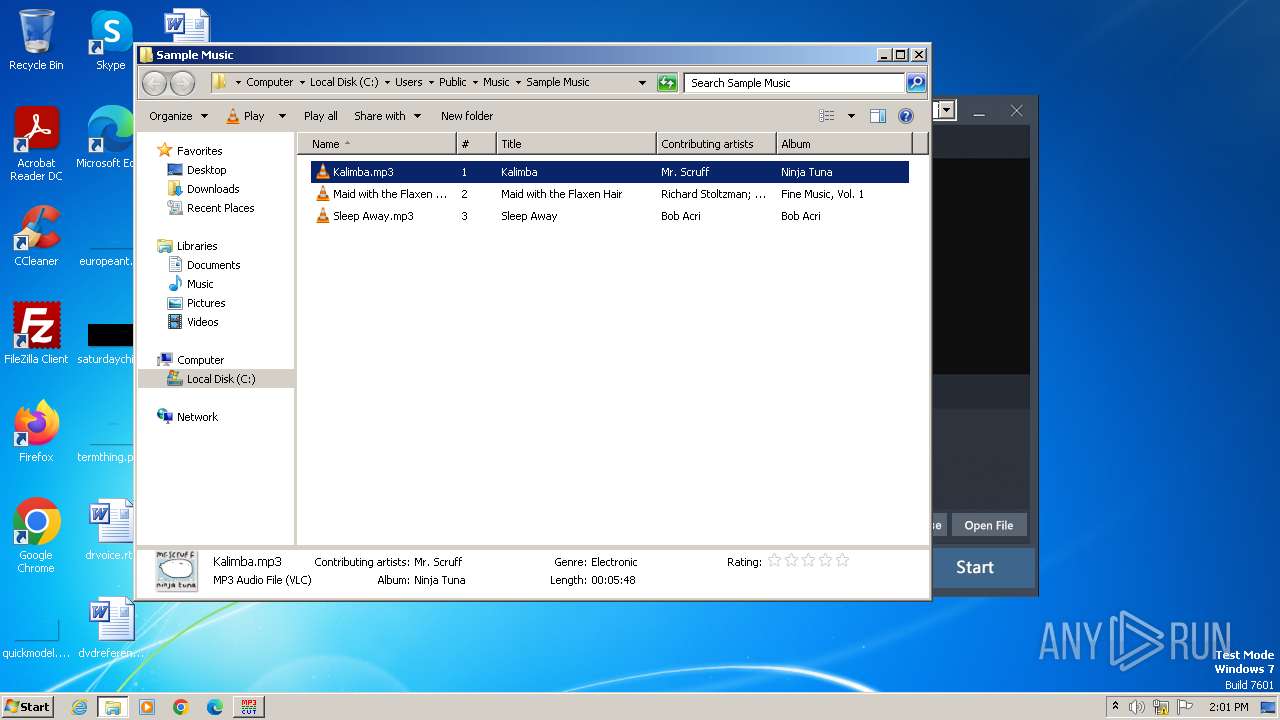Click the clock showing 2:01 PM
The height and width of the screenshot is (720, 1280).
click(1229, 707)
